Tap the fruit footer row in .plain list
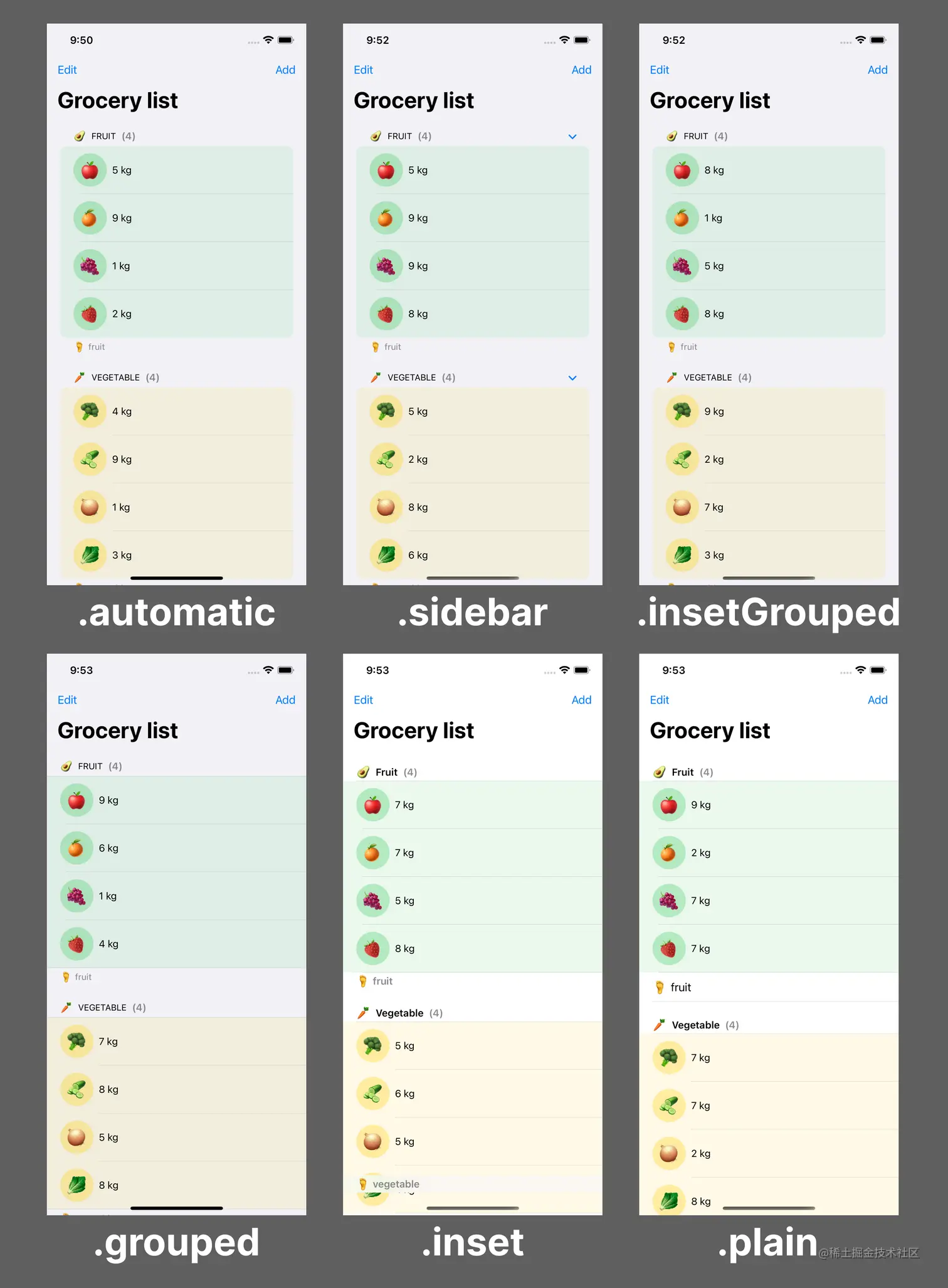 pyautogui.click(x=769, y=988)
